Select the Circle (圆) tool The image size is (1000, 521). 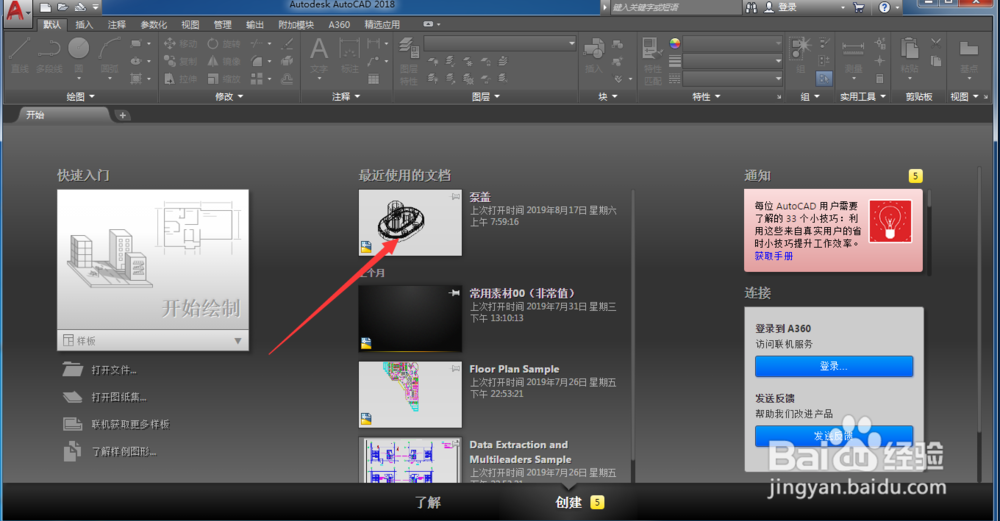click(78, 56)
